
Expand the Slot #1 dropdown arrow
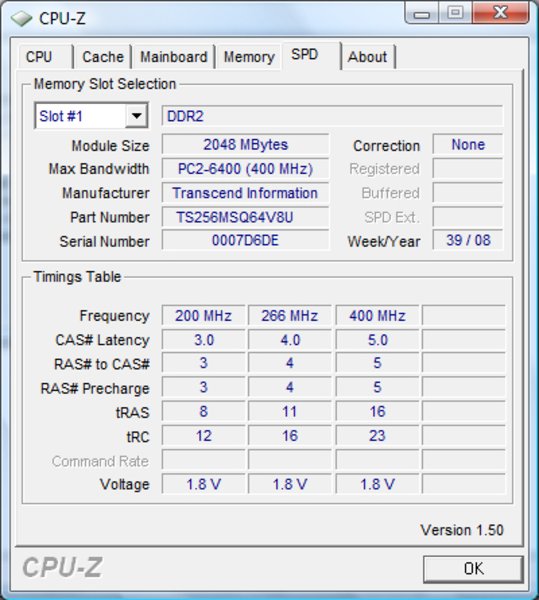coord(136,116)
